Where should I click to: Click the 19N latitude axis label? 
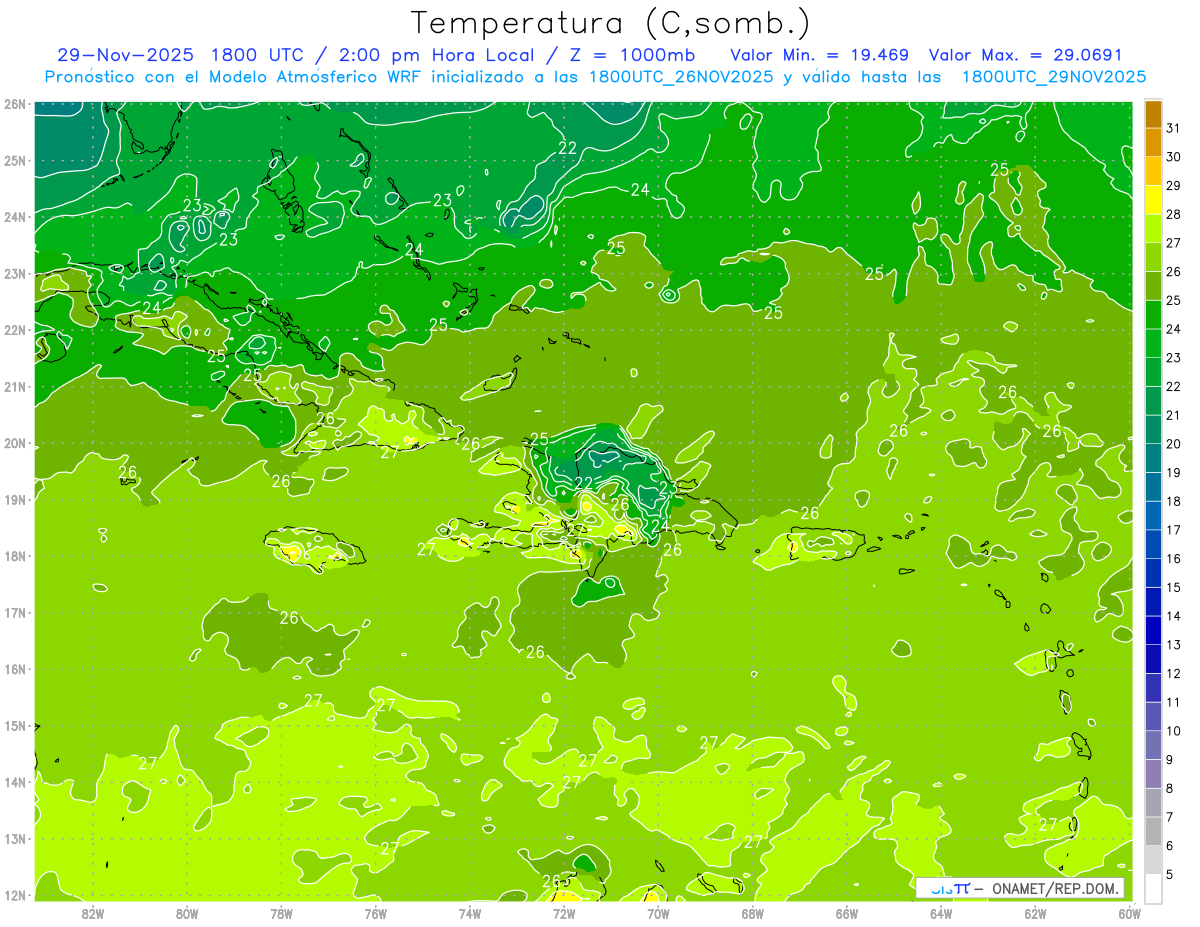14,500
